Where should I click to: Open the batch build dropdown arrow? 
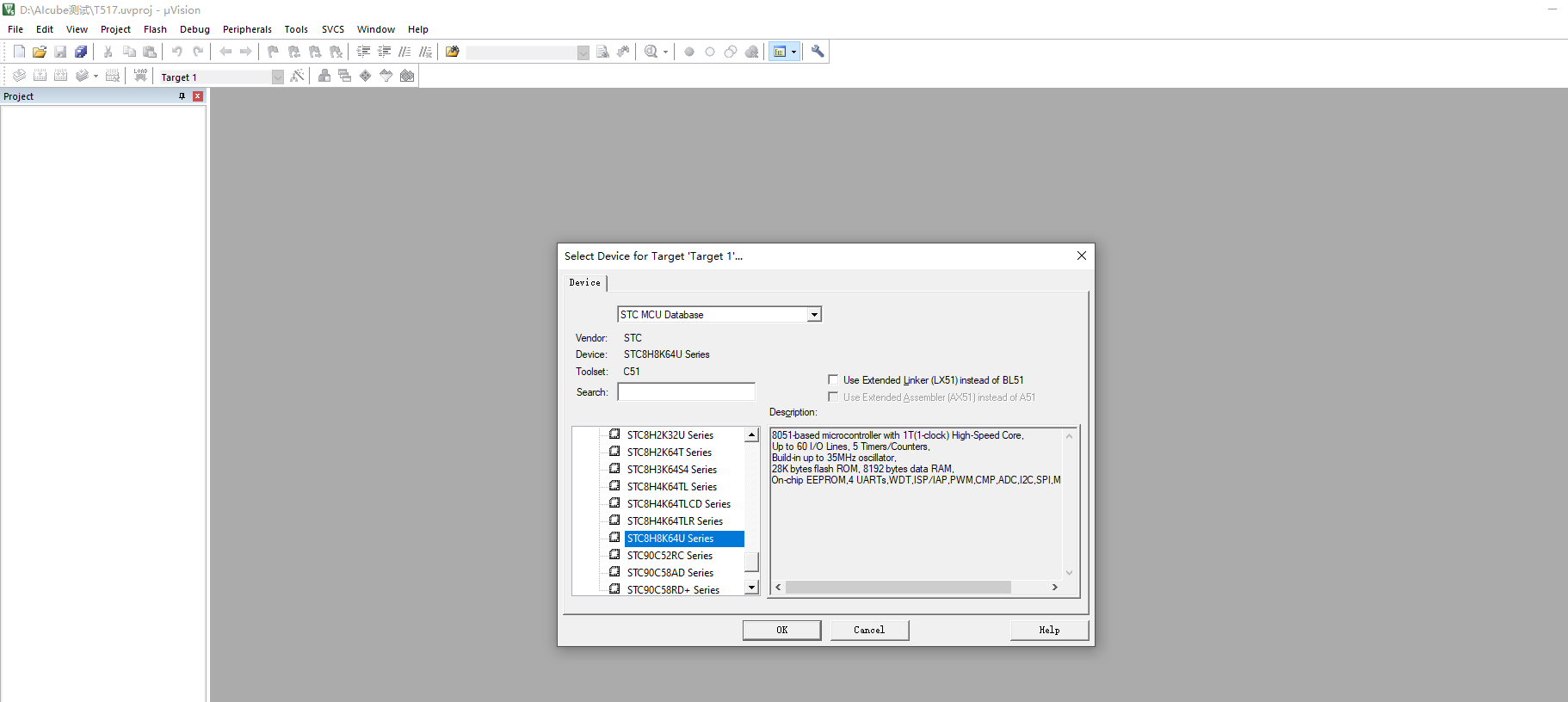[95, 76]
